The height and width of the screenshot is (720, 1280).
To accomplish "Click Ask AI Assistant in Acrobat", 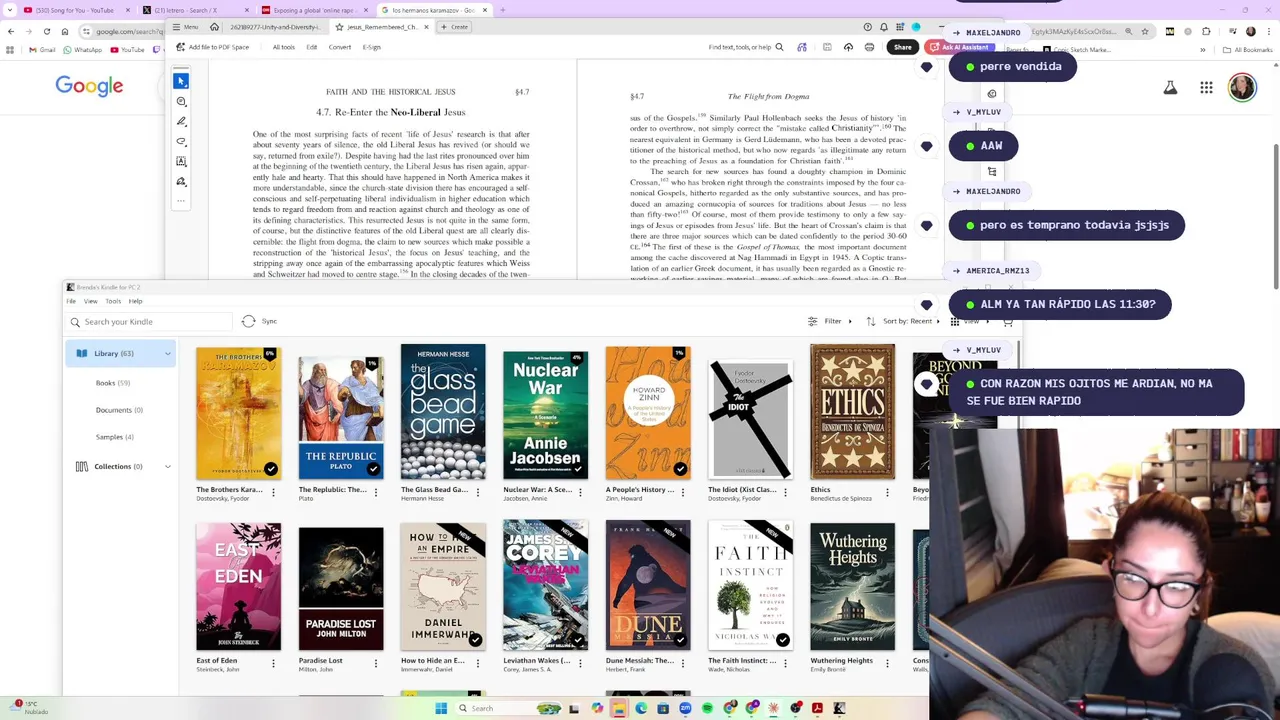I will tap(958, 47).
